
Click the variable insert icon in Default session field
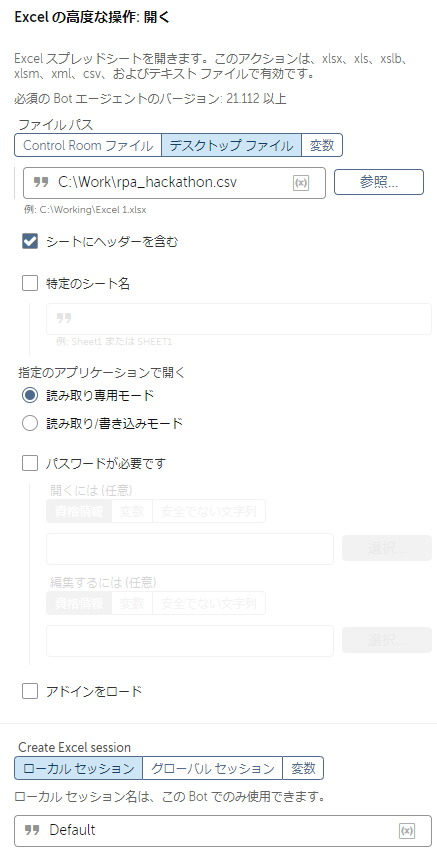click(407, 830)
